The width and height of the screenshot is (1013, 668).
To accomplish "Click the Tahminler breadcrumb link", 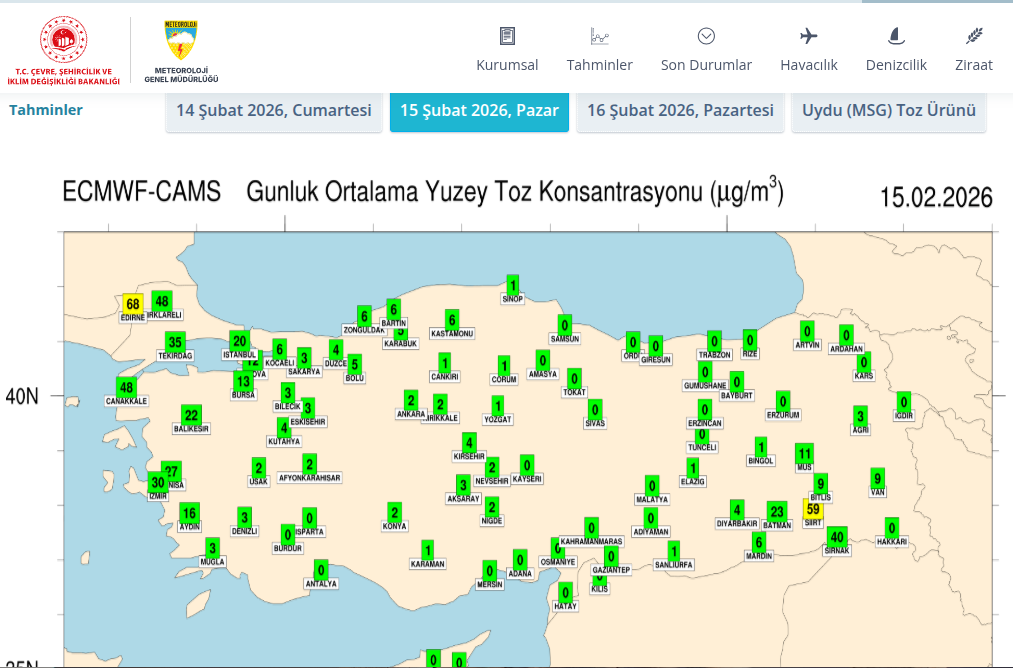I will [x=46, y=110].
